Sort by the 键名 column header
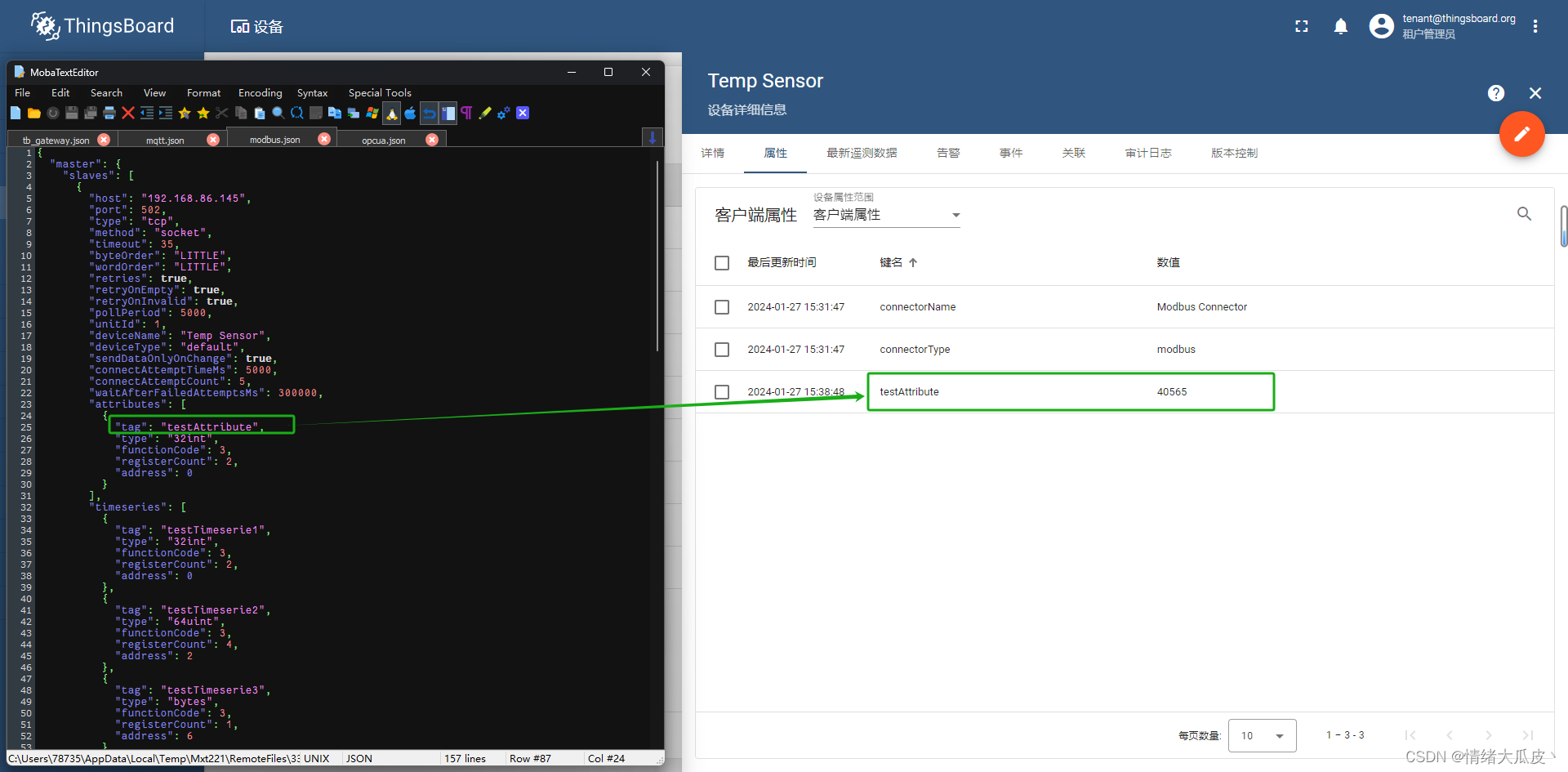This screenshot has height=772, width=1568. (891, 262)
